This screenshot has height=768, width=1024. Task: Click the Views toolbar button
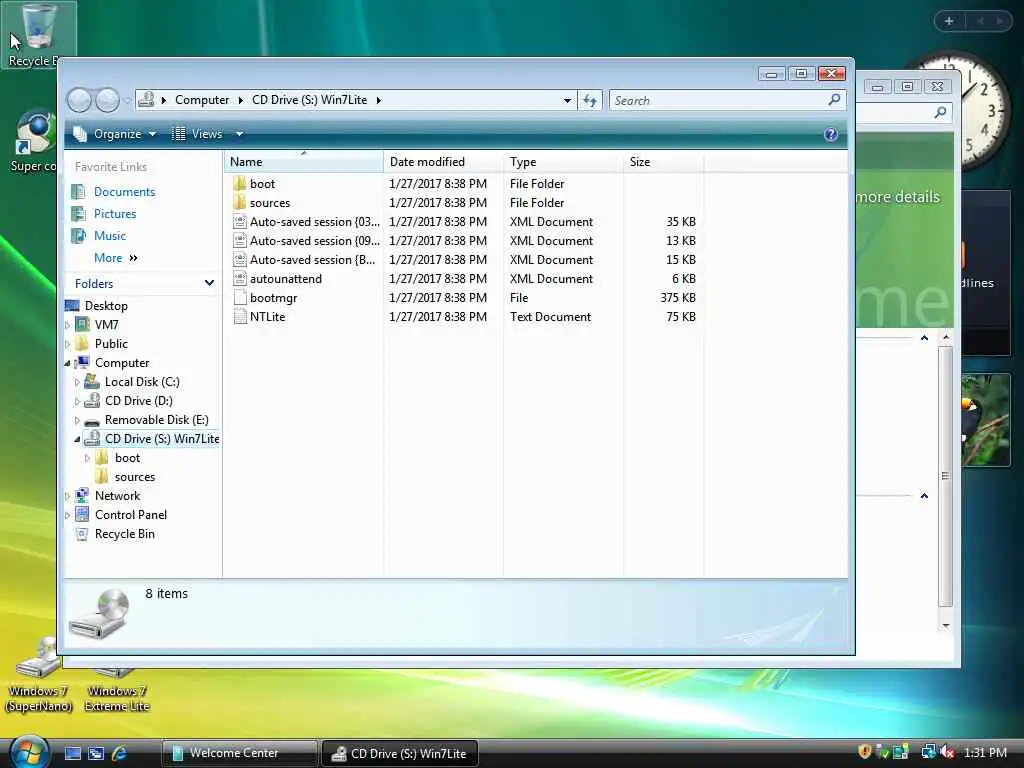click(x=197, y=134)
